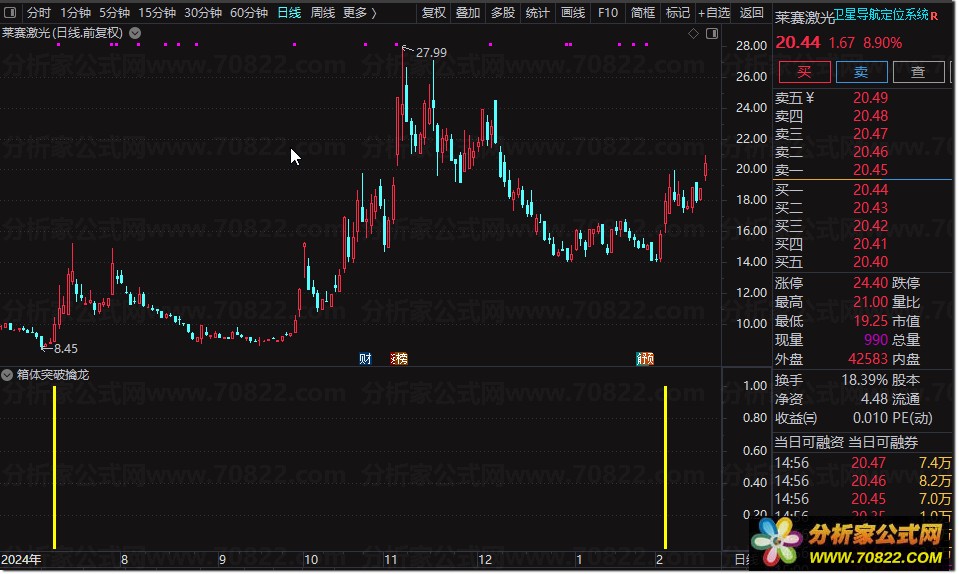Switch to the 周线 weekly chart

point(322,12)
